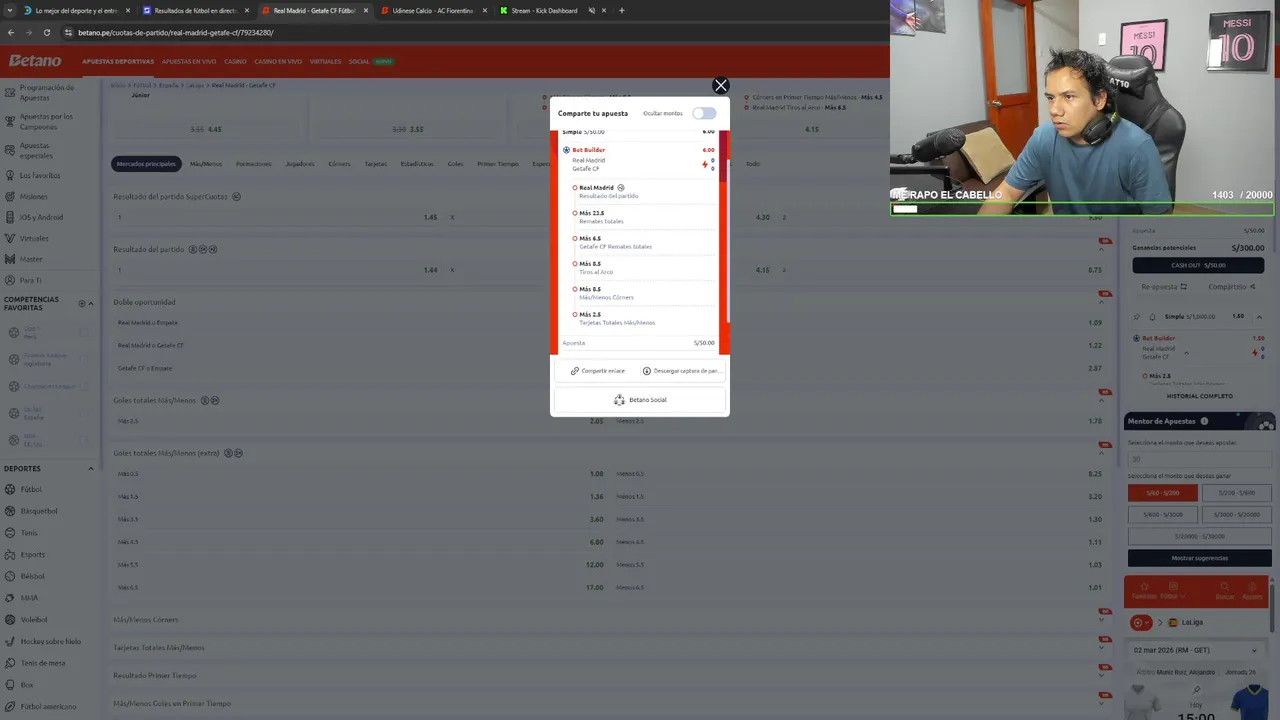Download the bet screenshot via Descargar captura
This screenshot has height=720, width=1280.
pos(681,371)
